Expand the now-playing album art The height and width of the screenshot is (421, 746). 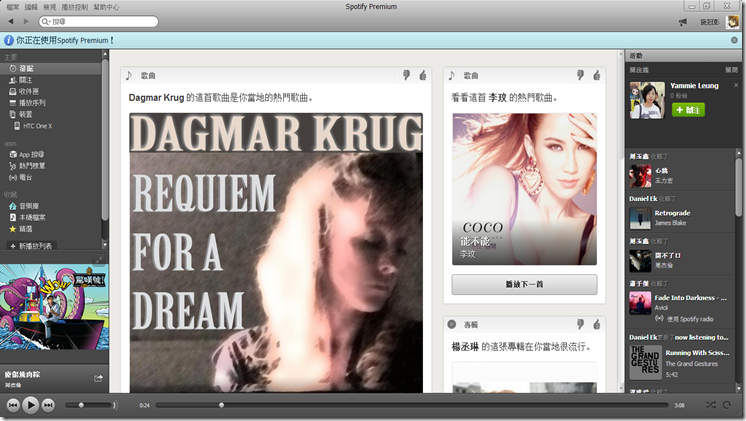point(98,259)
